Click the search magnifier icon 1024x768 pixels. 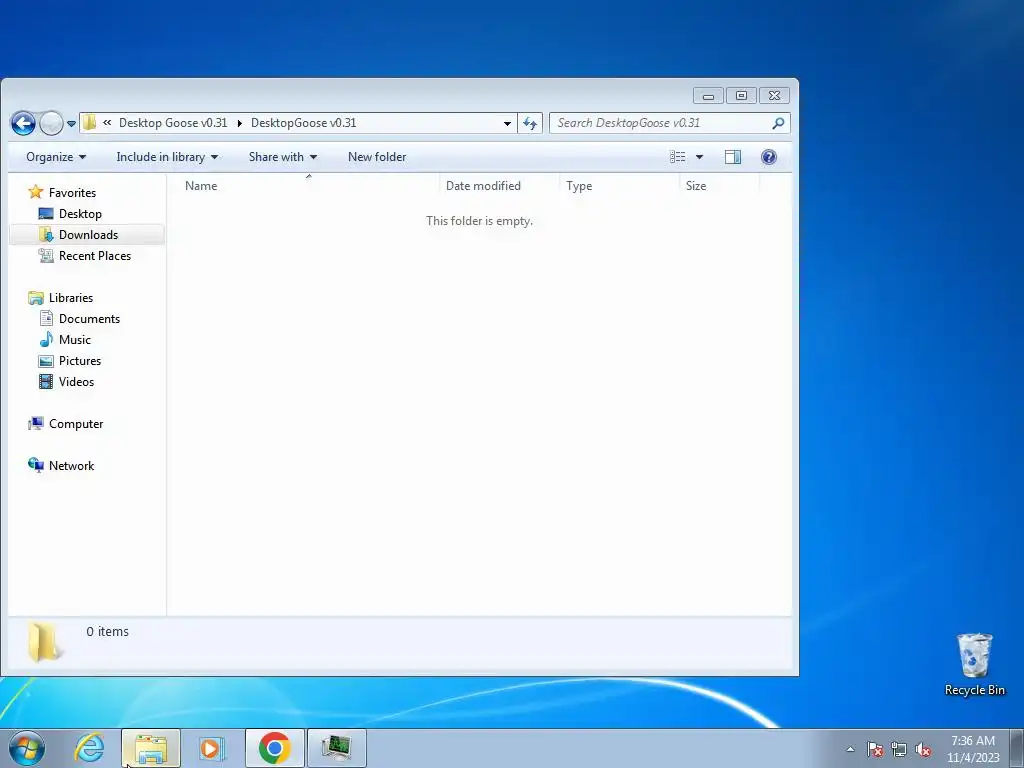coord(778,123)
